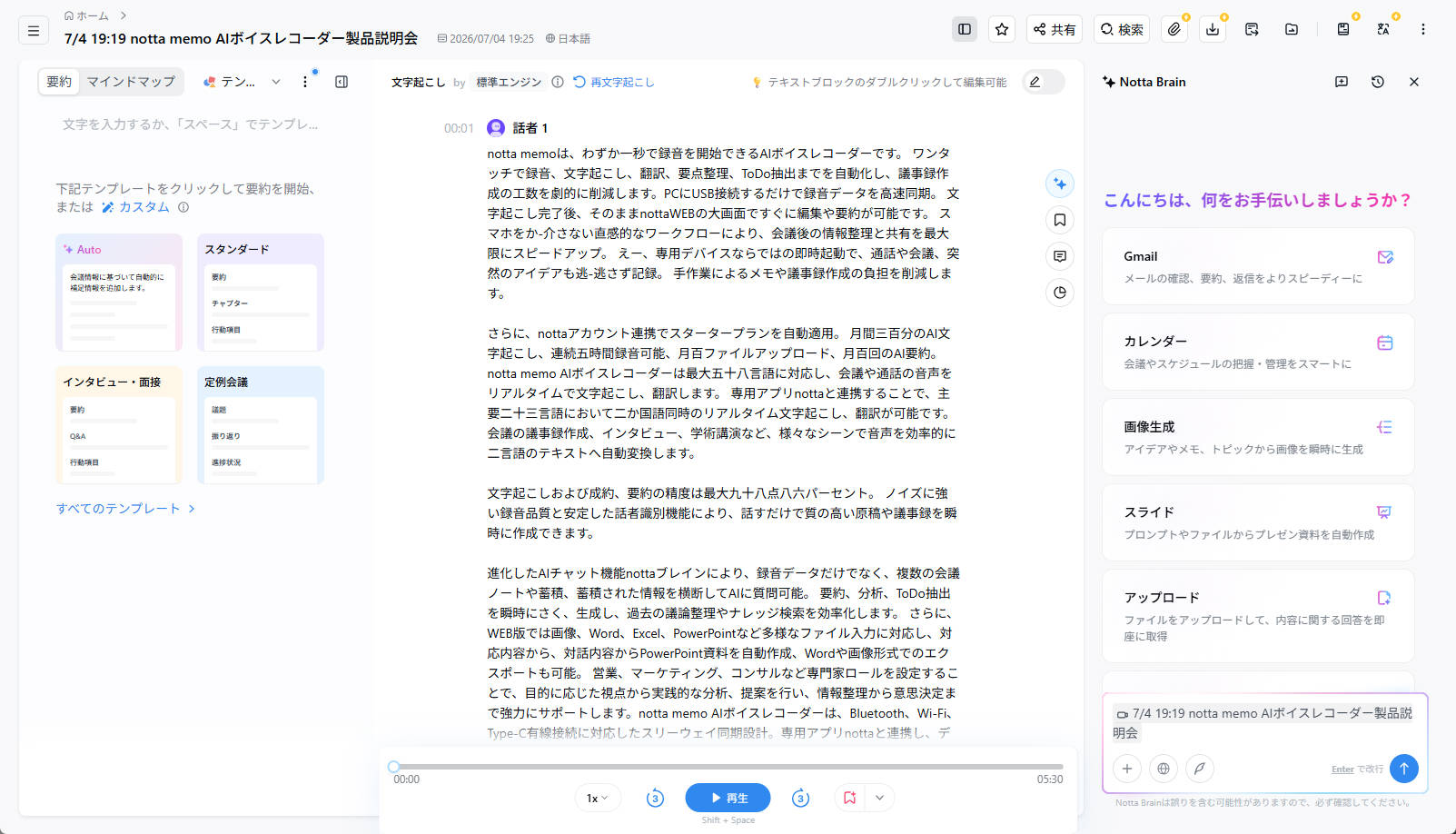Open the Gmail card
1456x834 pixels.
point(1258,266)
